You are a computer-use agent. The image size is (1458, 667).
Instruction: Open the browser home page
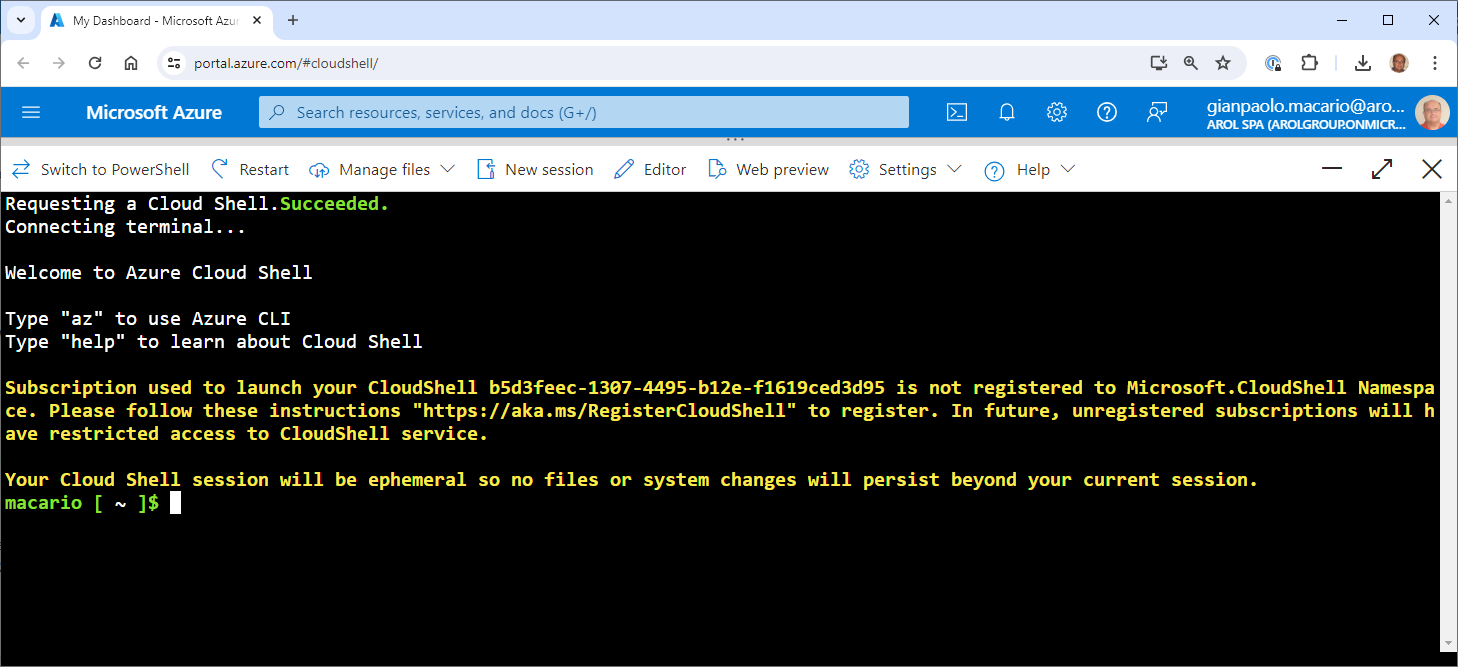131,63
